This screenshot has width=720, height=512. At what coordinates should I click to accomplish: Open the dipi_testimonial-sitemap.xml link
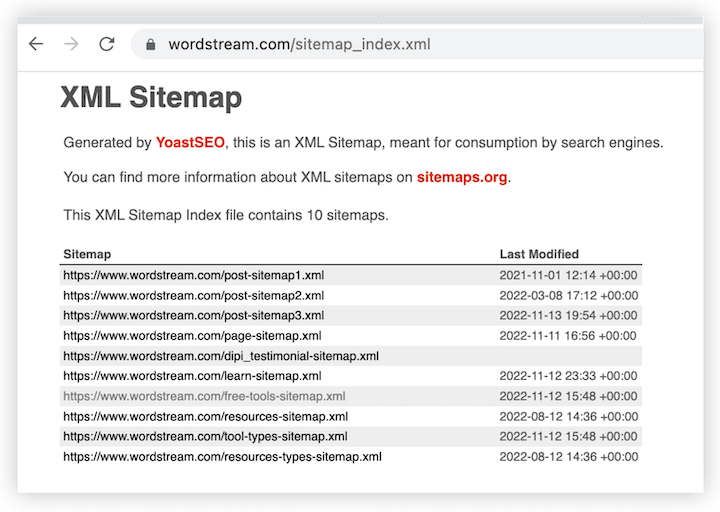(x=221, y=356)
